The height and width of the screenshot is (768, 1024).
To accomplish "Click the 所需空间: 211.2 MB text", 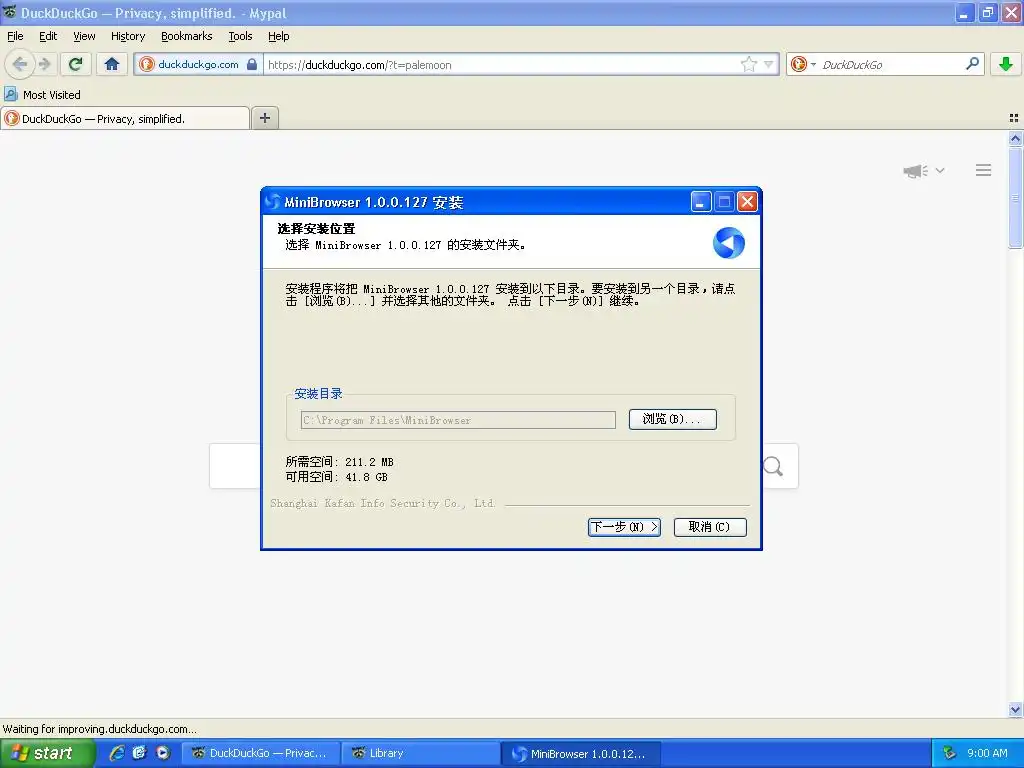I will point(340,462).
